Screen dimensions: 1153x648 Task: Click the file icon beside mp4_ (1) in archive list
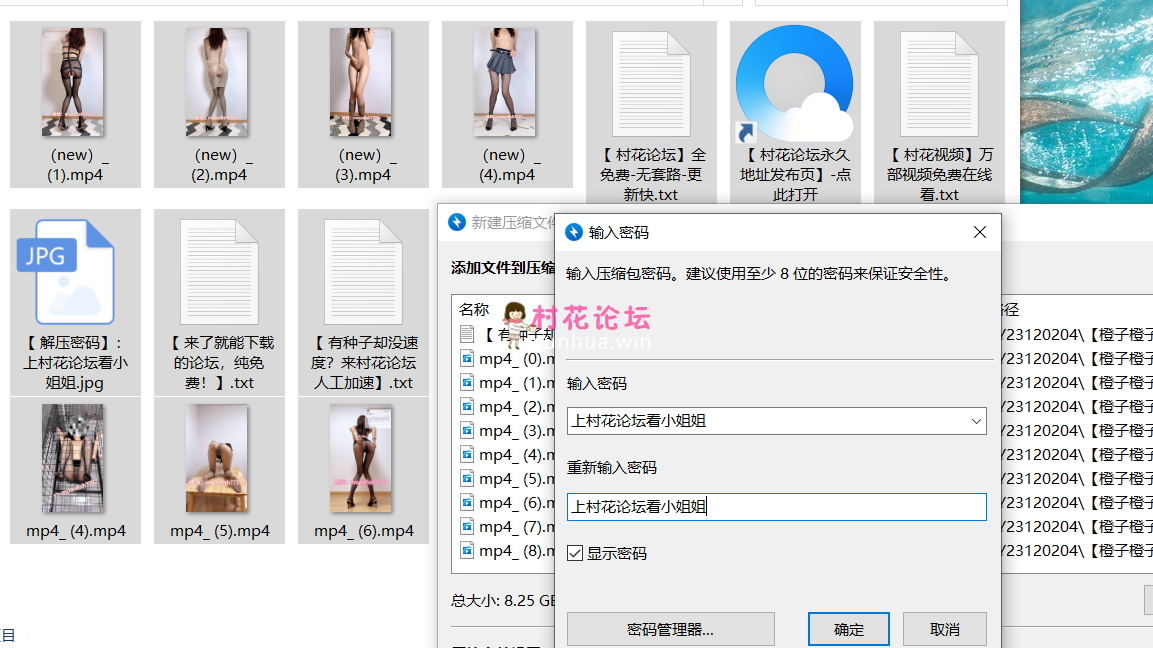click(x=467, y=382)
